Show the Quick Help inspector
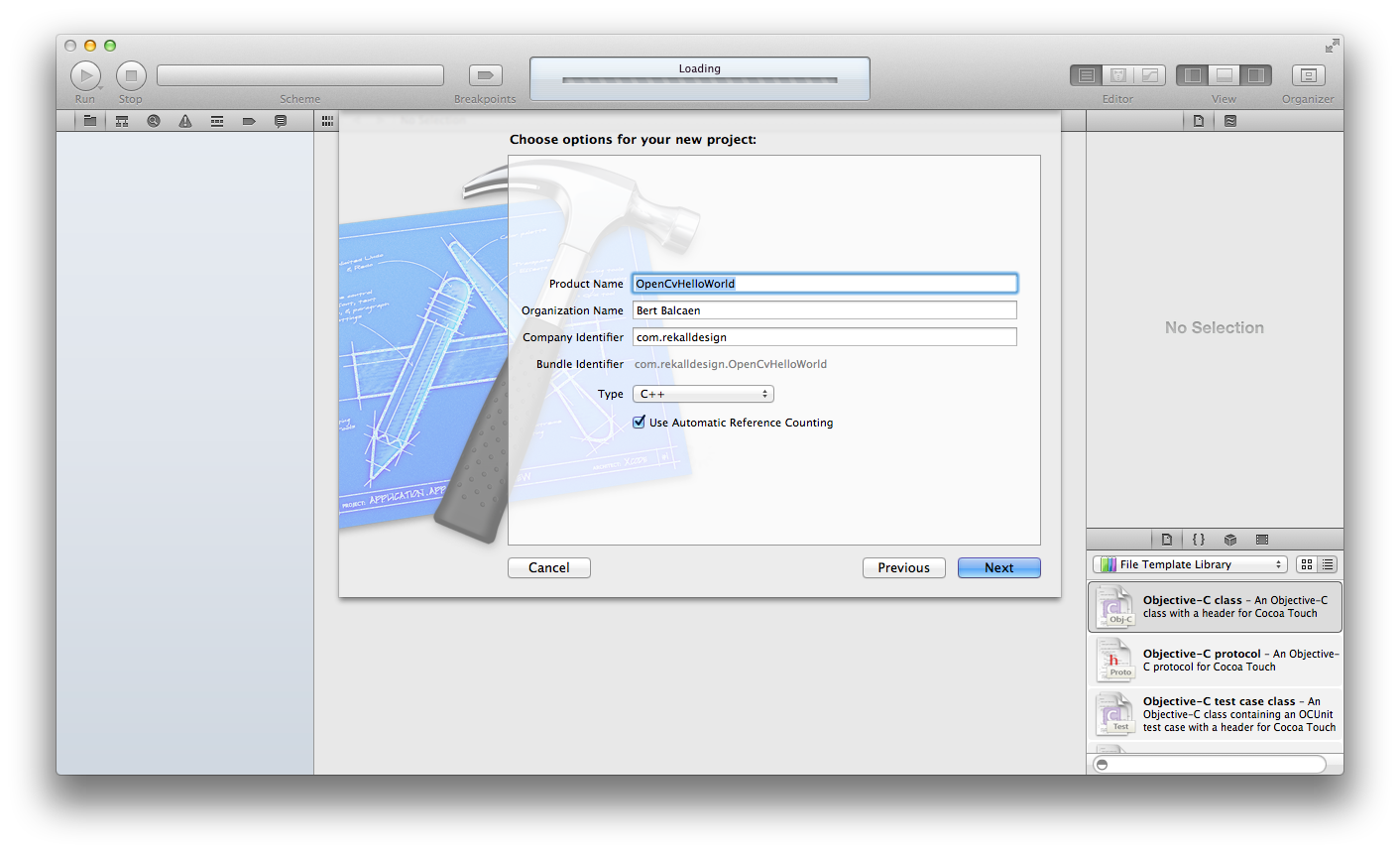This screenshot has width=1400, height=853. point(1230,121)
